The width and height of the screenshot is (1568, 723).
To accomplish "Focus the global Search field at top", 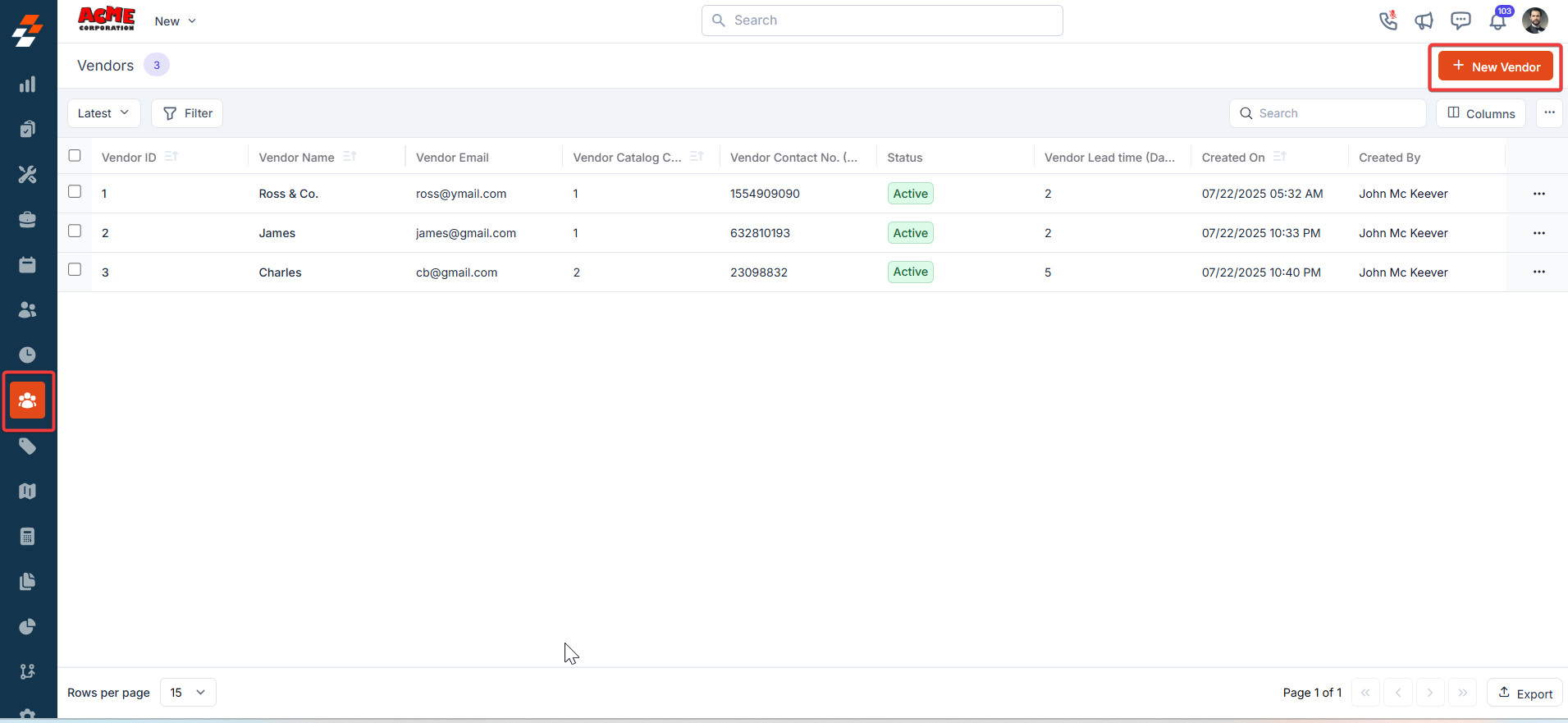I will click(x=882, y=21).
